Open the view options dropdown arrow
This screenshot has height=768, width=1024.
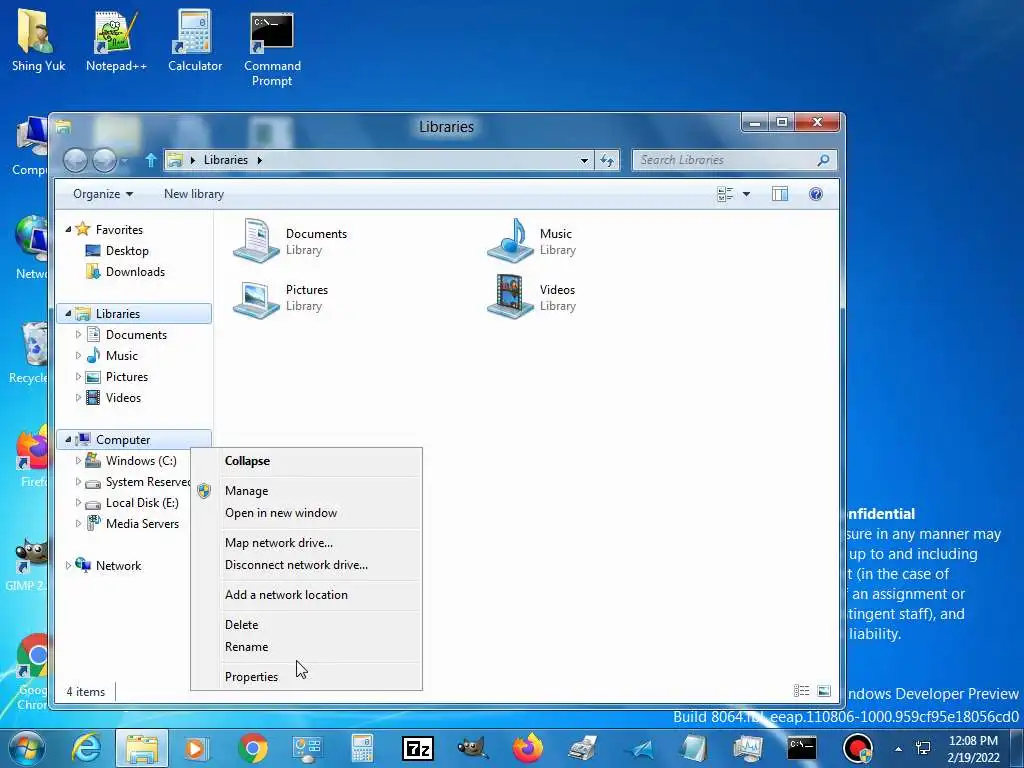coord(746,194)
